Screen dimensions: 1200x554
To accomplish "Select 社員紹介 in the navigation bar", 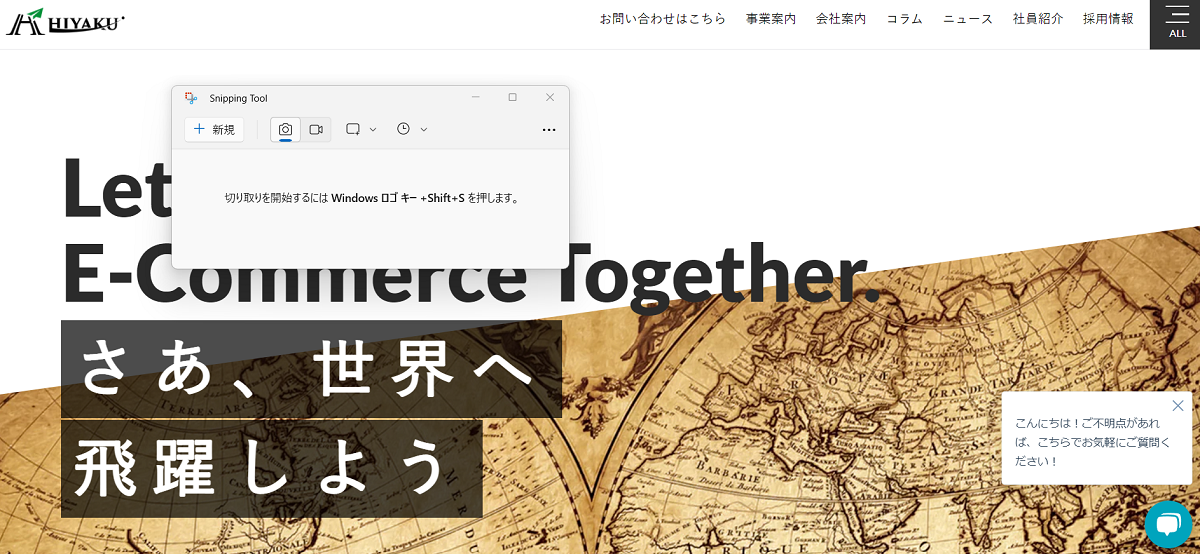I will [1037, 19].
